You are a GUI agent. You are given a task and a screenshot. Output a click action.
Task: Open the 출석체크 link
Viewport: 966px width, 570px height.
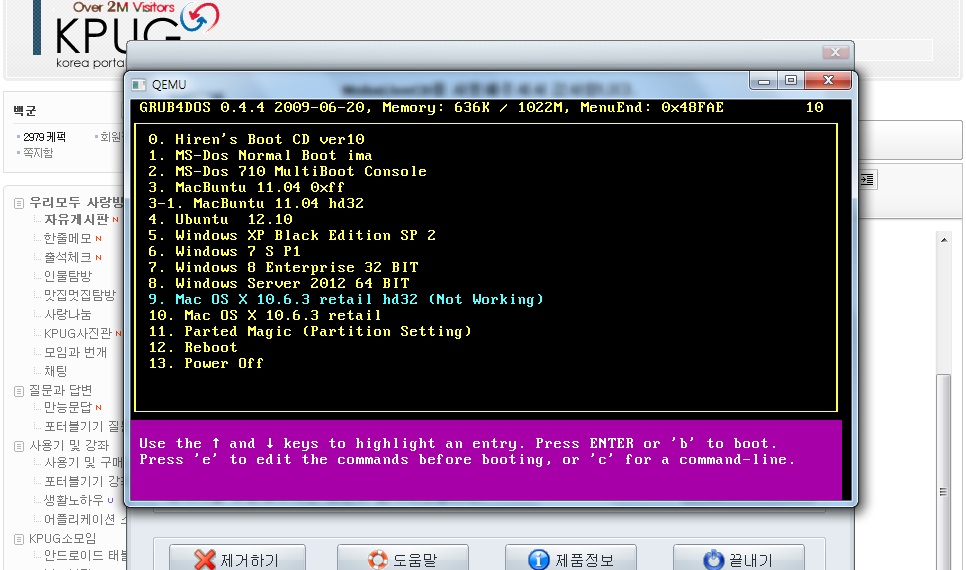click(x=67, y=257)
